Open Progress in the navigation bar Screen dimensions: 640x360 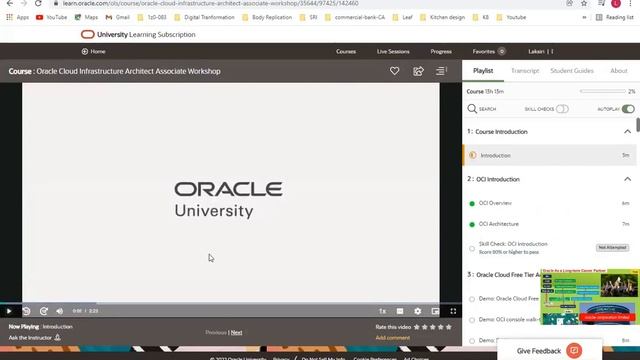coord(441,51)
